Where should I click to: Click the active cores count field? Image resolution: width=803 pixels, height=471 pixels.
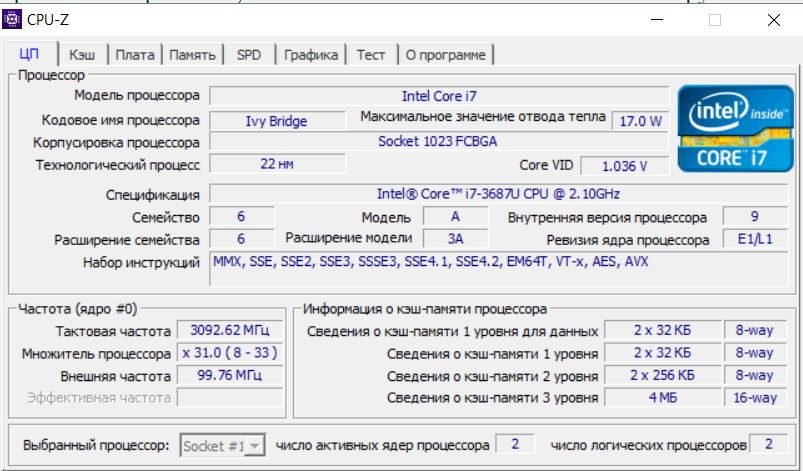[x=515, y=444]
